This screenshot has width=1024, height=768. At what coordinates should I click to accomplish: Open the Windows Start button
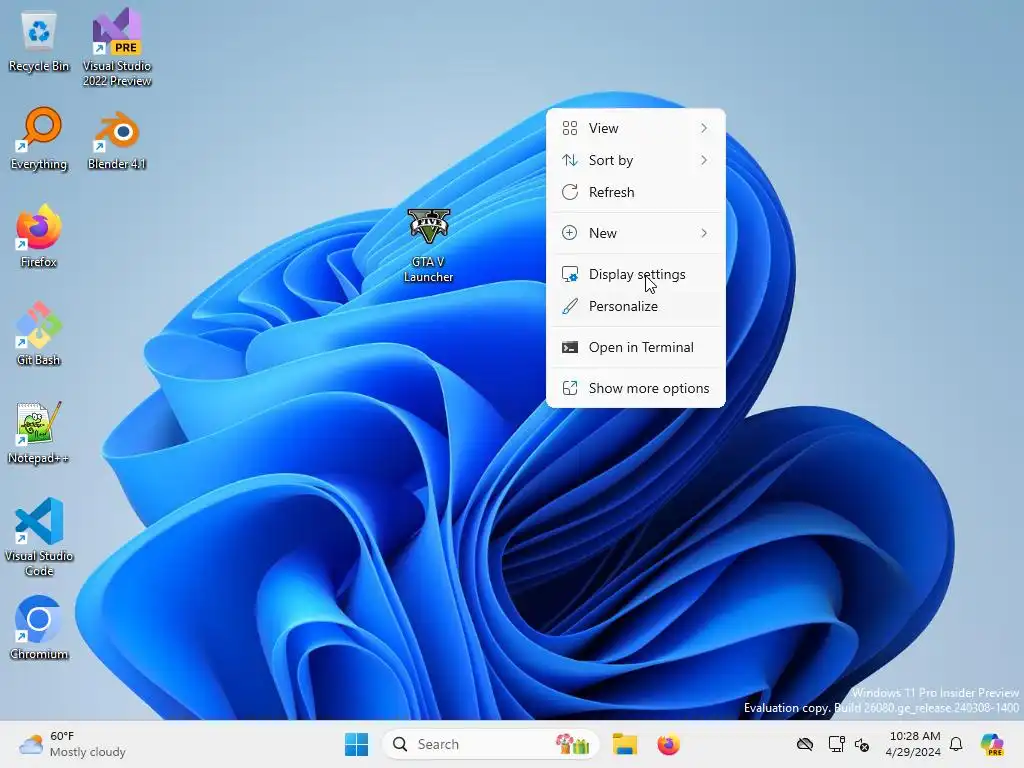[x=357, y=744]
